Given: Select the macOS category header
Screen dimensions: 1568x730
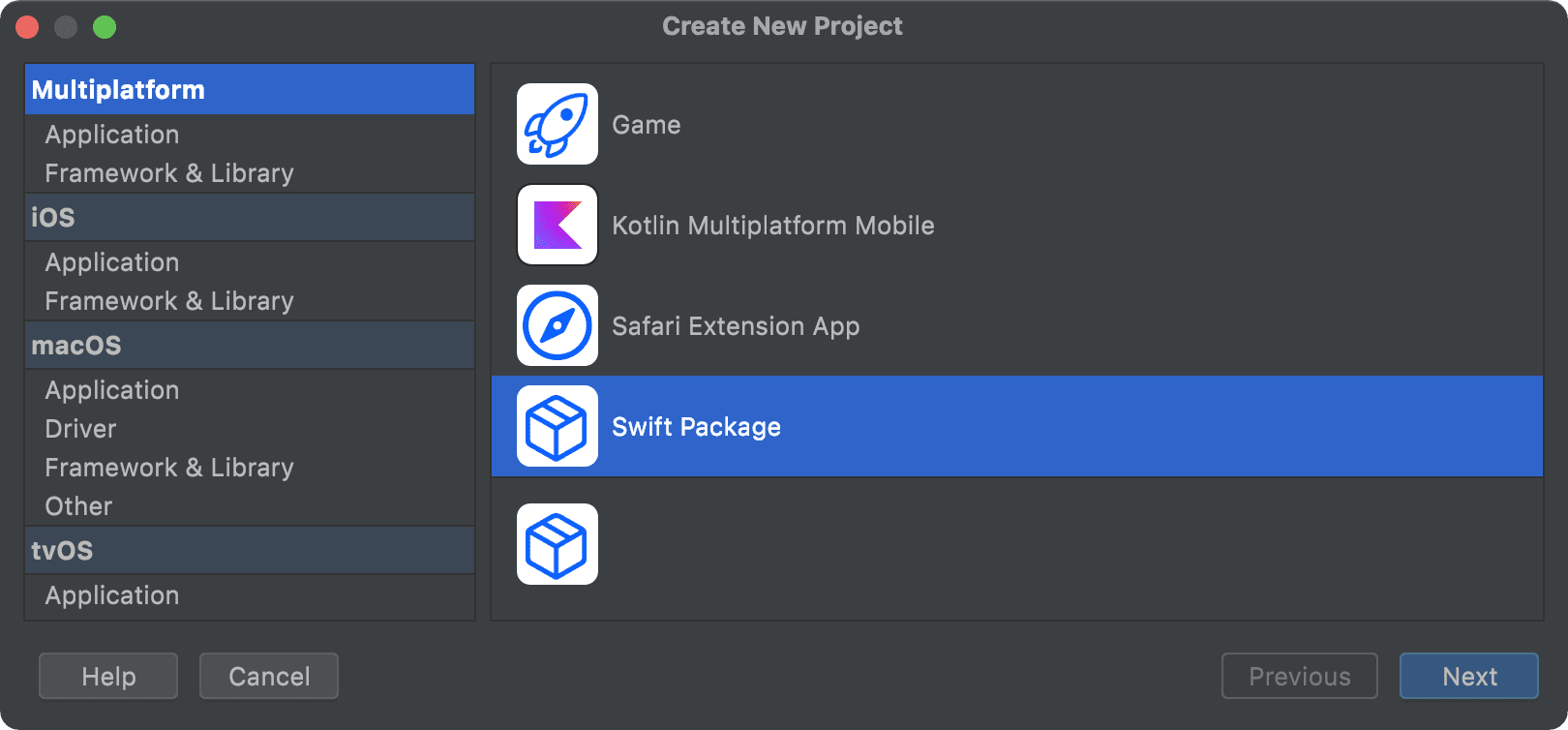Looking at the screenshot, I should tap(250, 346).
